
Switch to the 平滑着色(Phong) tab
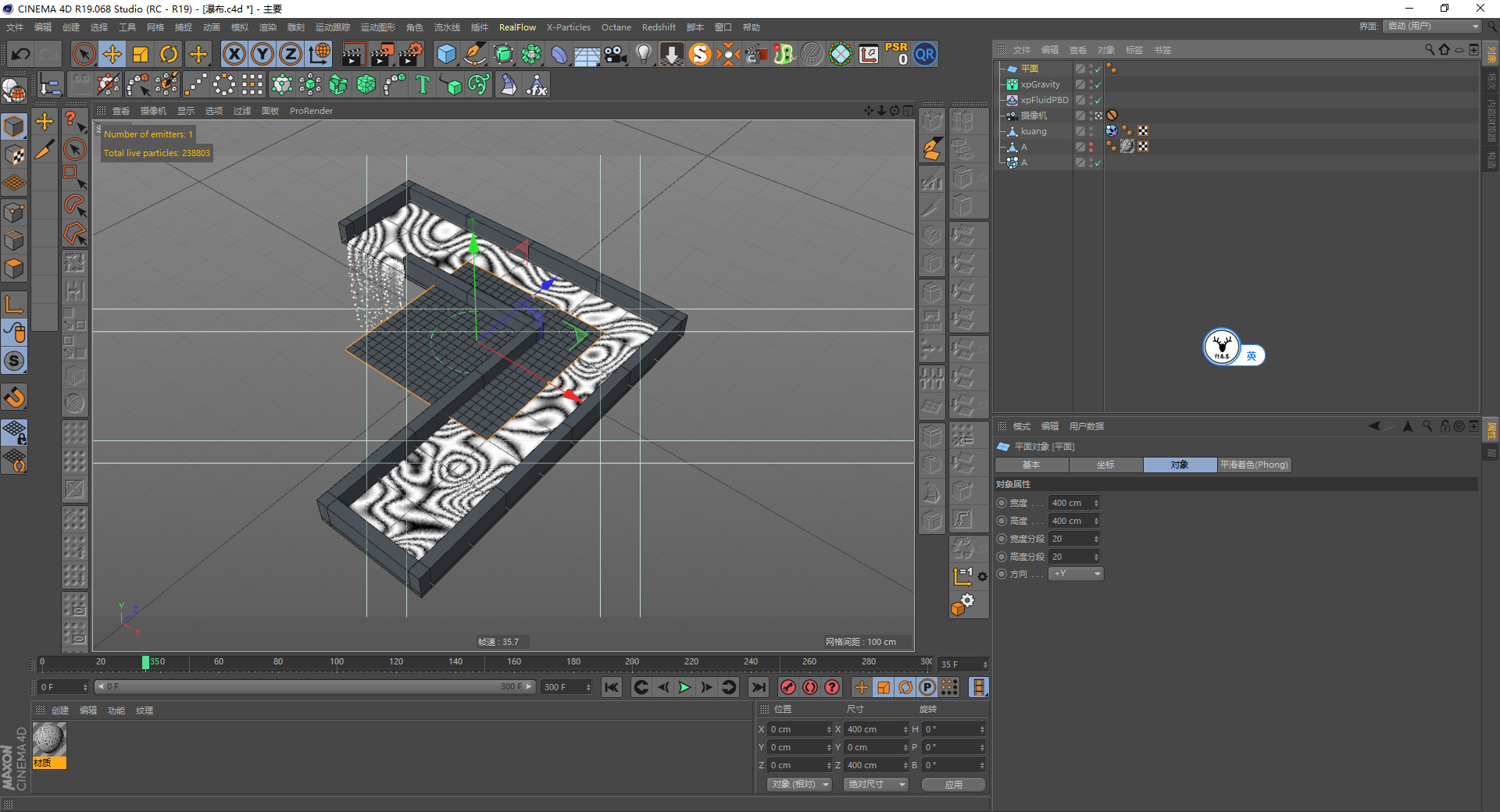(x=1254, y=465)
